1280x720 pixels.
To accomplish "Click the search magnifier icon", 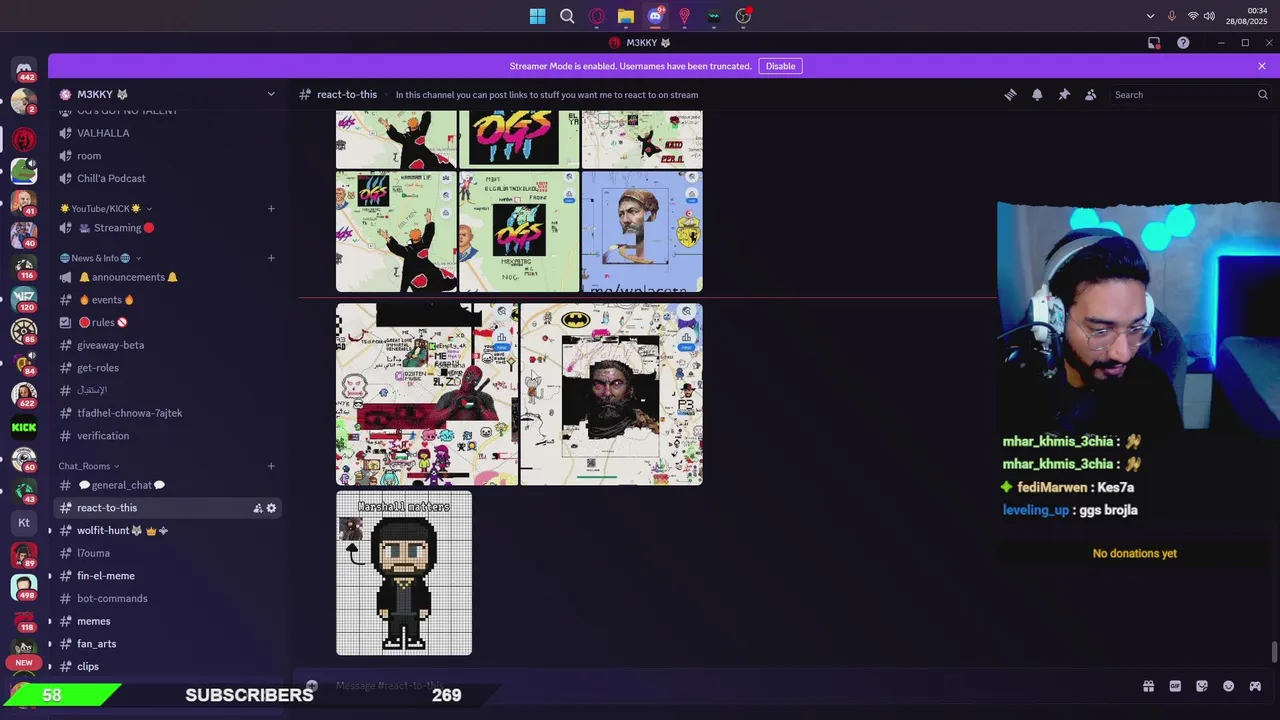I will click(x=1263, y=95).
